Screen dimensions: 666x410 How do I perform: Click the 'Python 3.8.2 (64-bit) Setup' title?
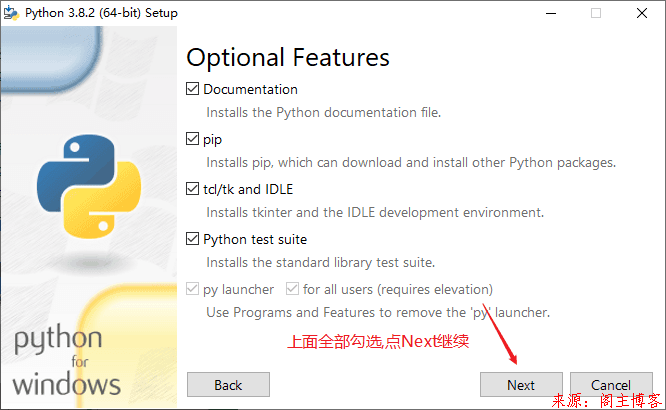[x=101, y=13]
